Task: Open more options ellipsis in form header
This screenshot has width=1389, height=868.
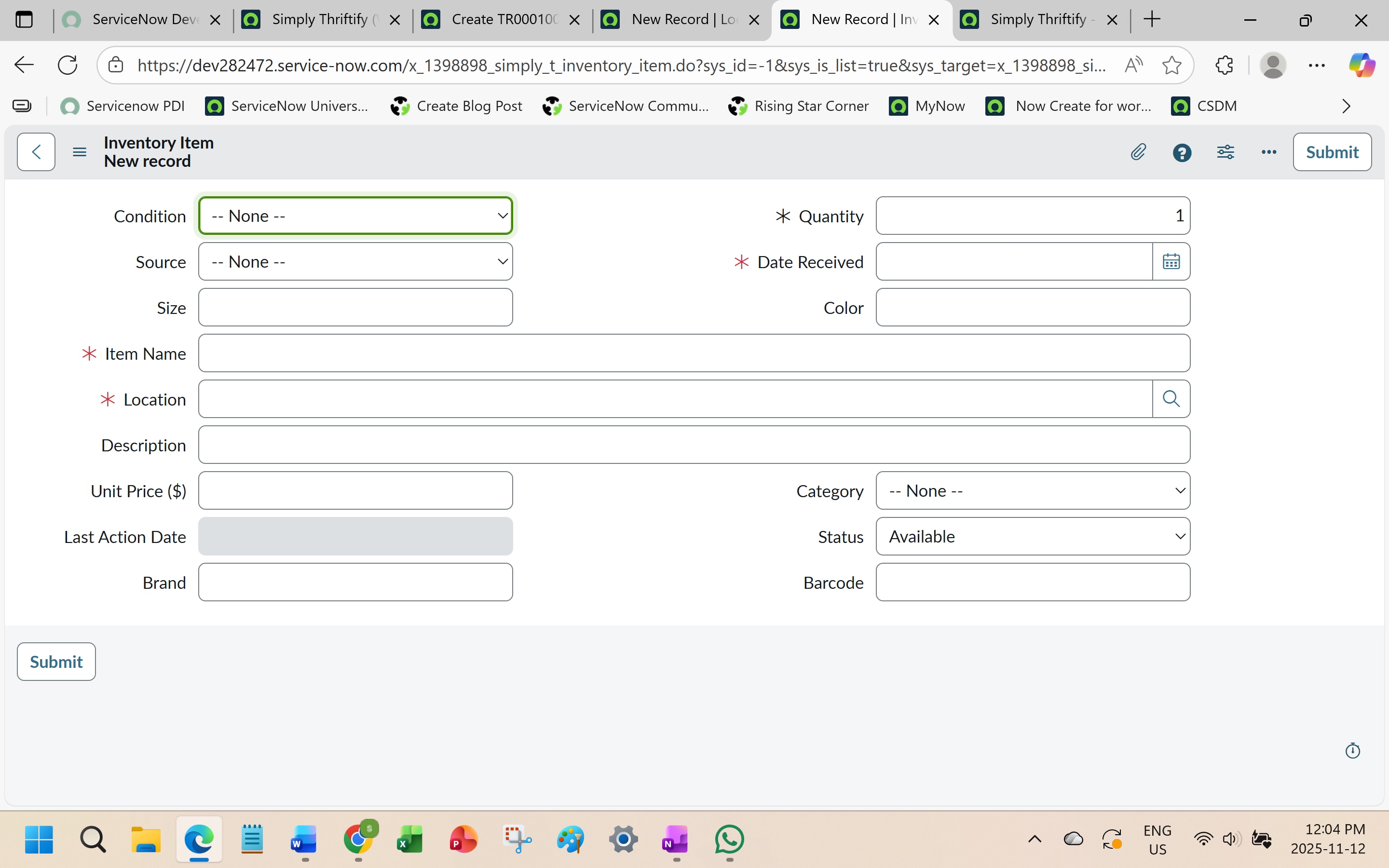Action: pyautogui.click(x=1268, y=152)
